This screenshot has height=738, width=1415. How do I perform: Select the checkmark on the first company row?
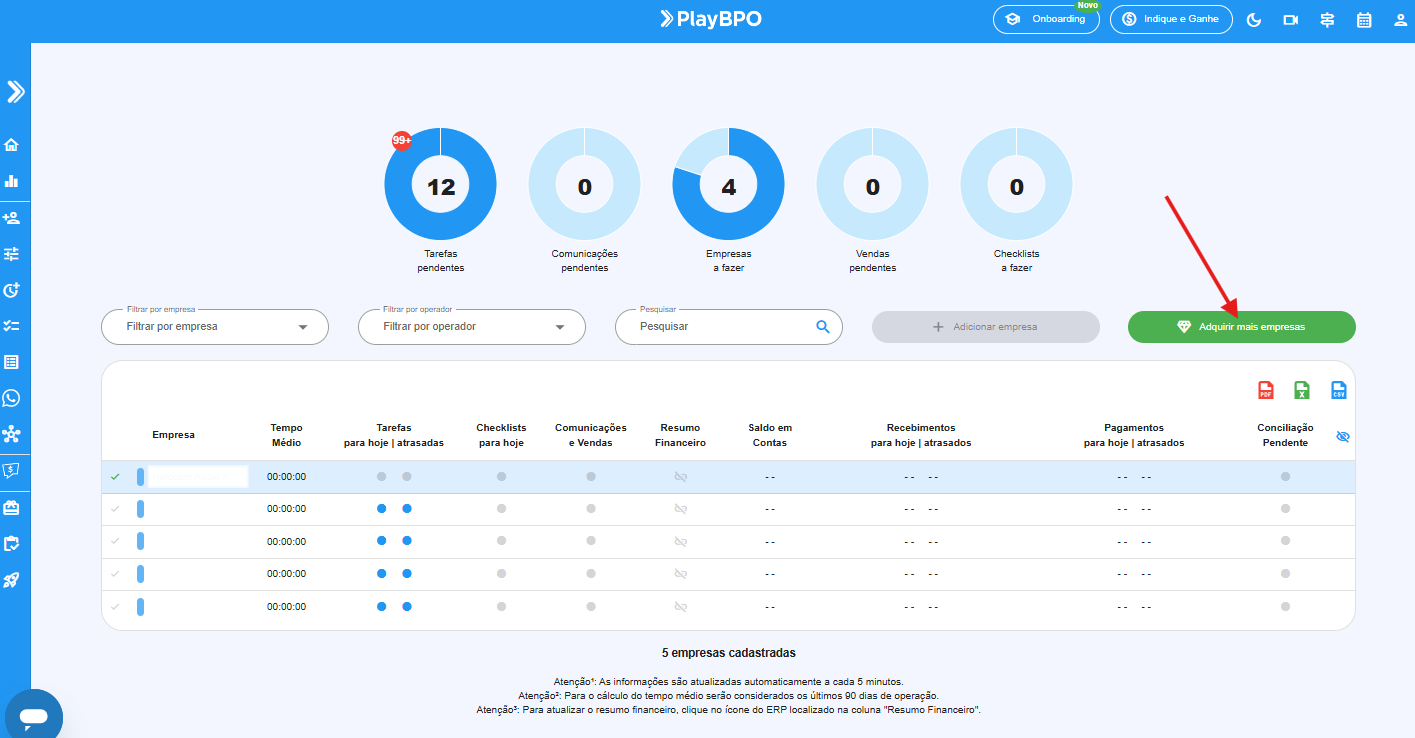[x=115, y=477]
